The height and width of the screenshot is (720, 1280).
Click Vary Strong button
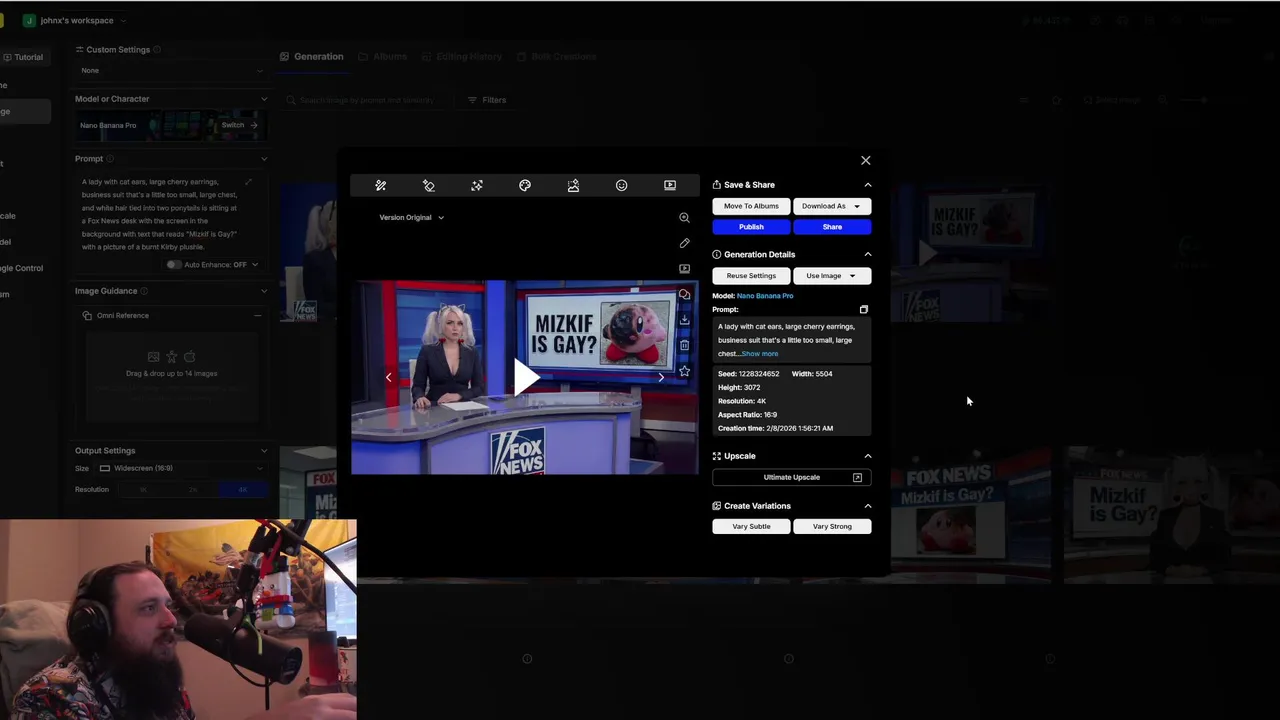point(832,526)
